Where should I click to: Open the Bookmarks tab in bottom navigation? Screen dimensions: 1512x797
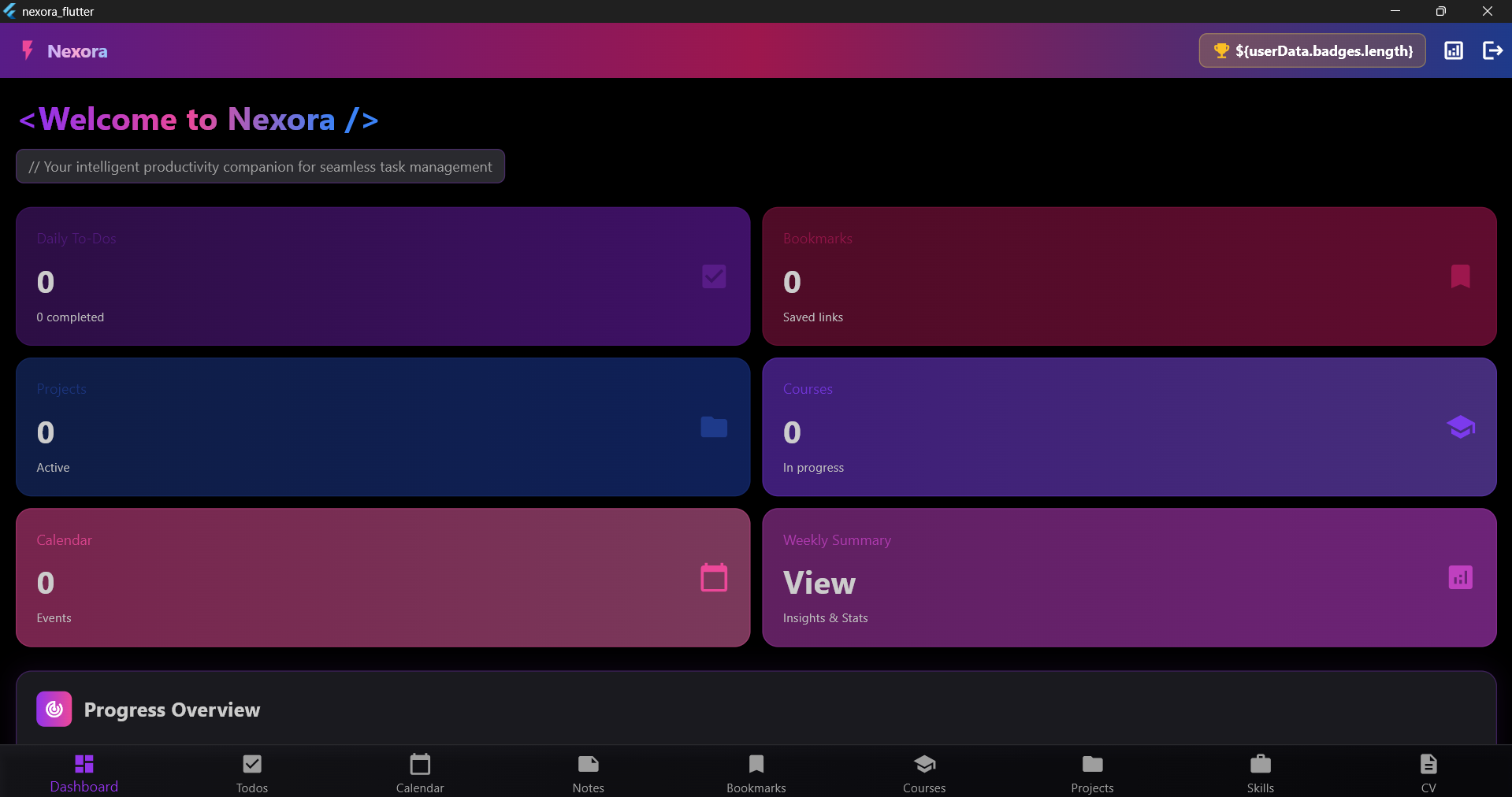(x=756, y=773)
